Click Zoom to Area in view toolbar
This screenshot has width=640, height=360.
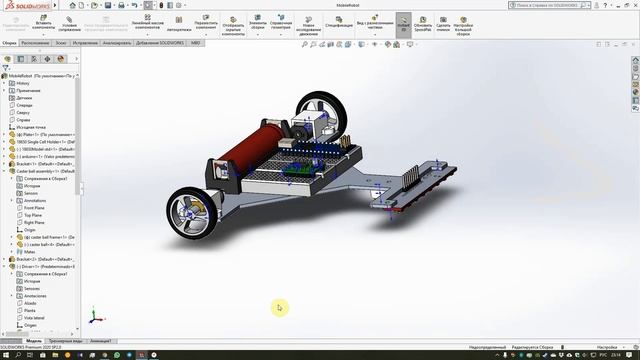coord(313,44)
